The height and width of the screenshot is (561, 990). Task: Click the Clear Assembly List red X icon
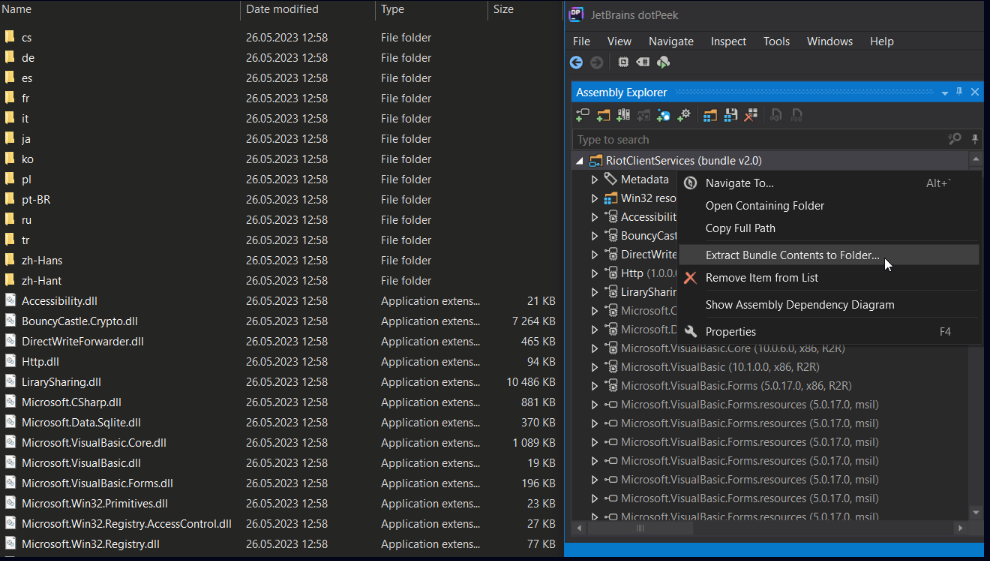(x=751, y=115)
